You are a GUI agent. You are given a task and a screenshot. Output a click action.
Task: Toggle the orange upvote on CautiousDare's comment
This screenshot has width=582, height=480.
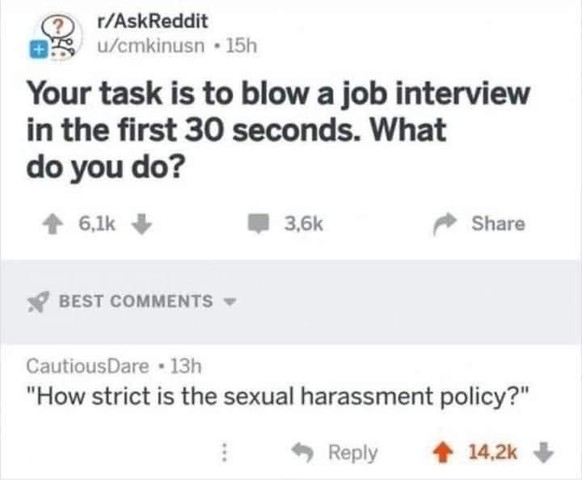(442, 453)
